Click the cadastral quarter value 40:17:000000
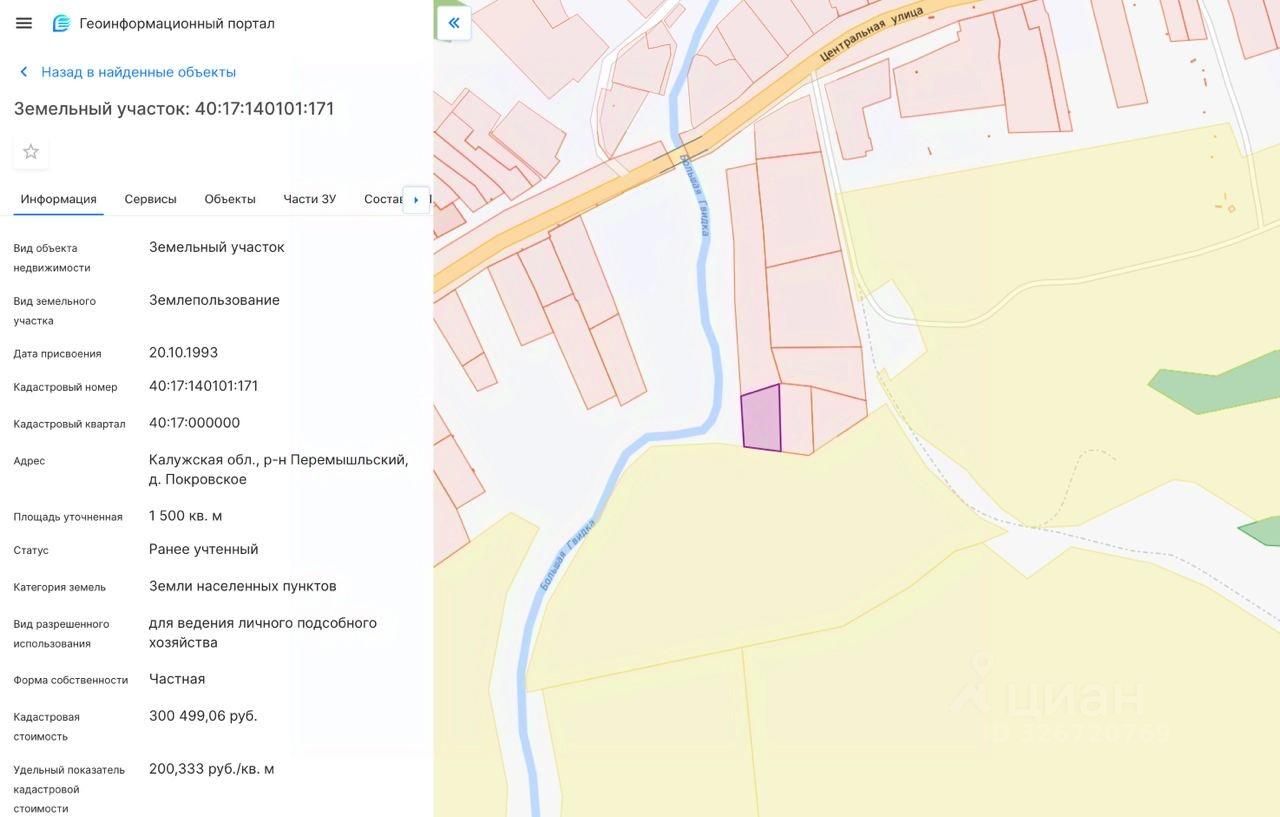The width and height of the screenshot is (1280, 817). (x=194, y=423)
